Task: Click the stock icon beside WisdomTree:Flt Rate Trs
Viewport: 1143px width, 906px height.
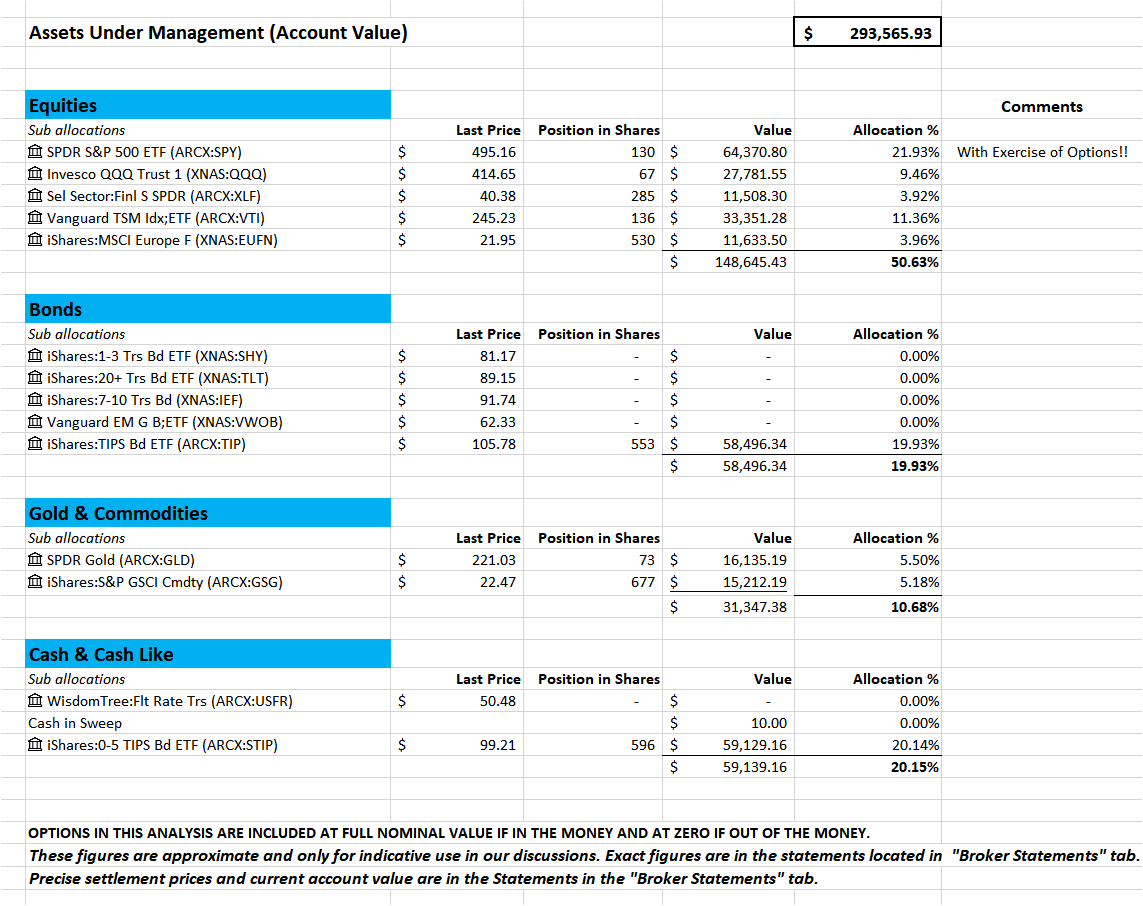Action: coord(35,700)
